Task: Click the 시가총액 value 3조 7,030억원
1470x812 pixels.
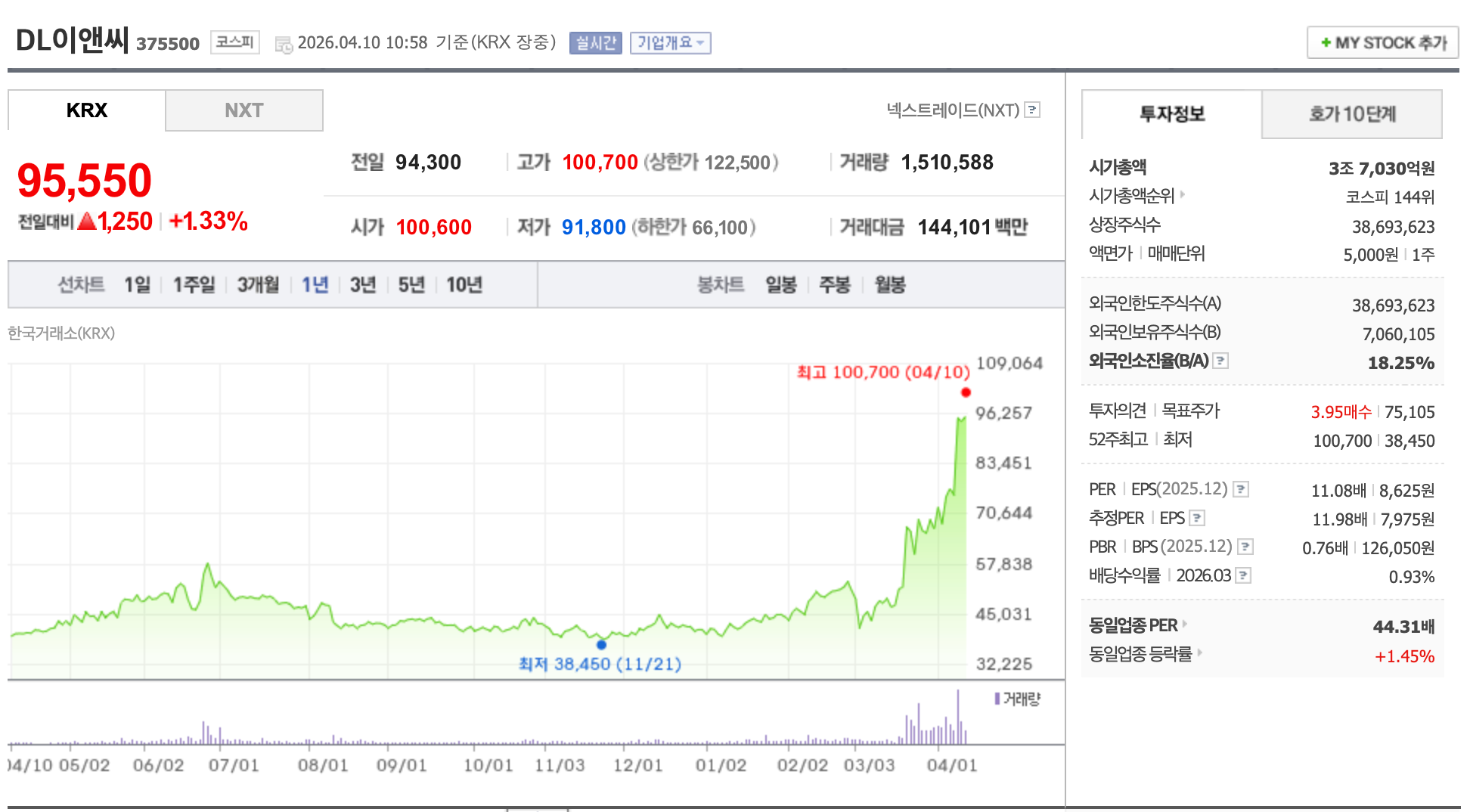Action: [x=1382, y=169]
